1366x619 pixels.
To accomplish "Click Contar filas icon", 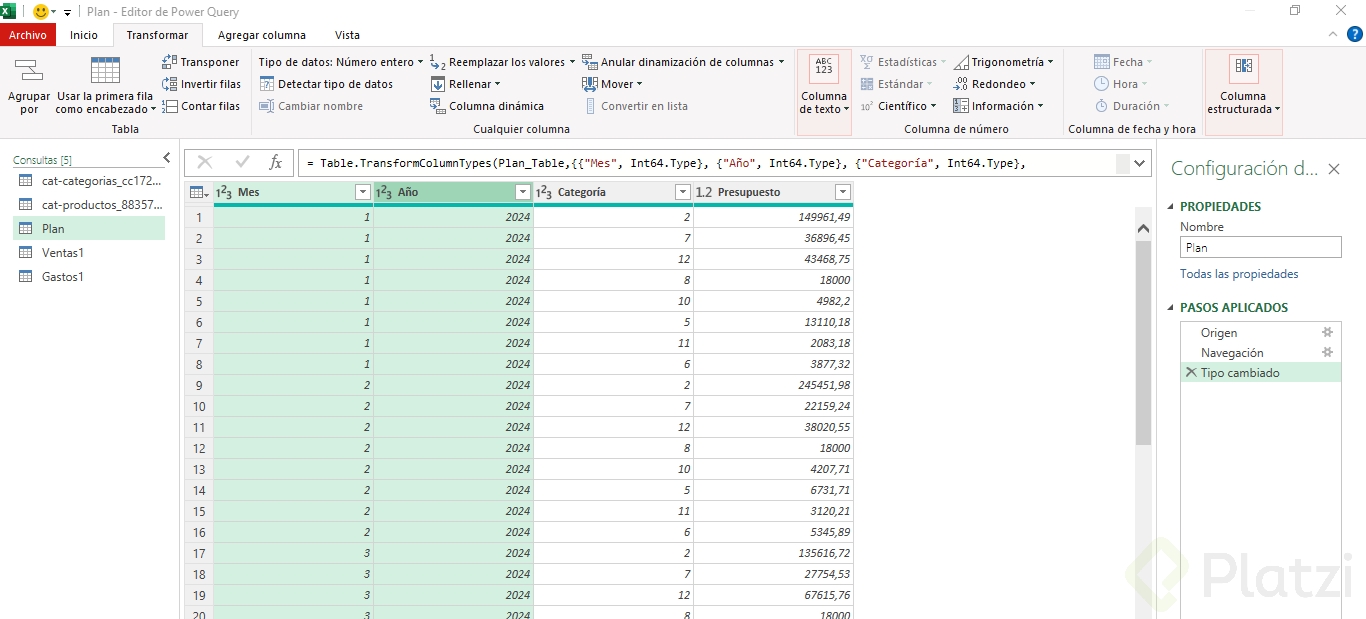I will (170, 106).
